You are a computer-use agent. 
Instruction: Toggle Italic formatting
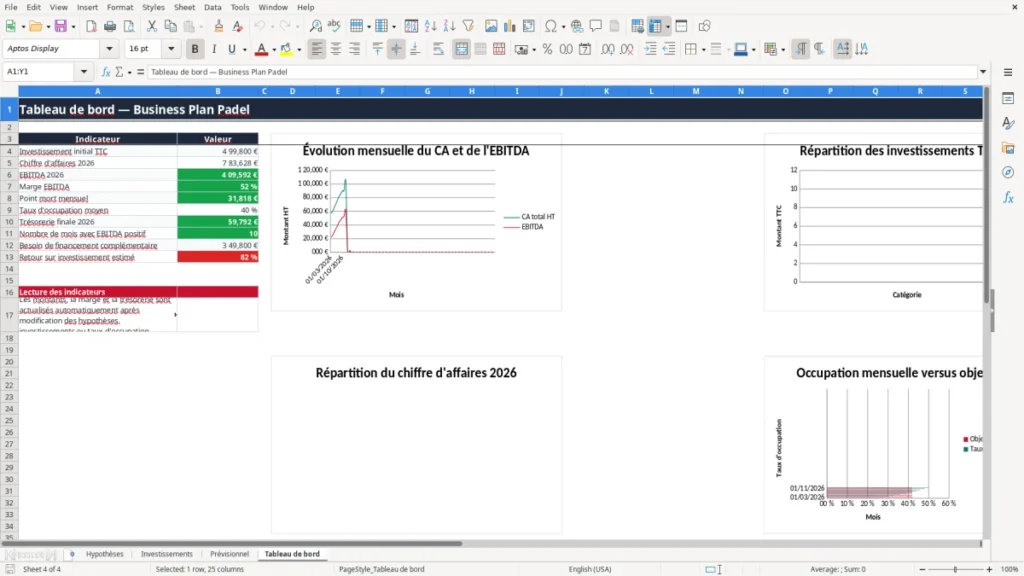[214, 49]
